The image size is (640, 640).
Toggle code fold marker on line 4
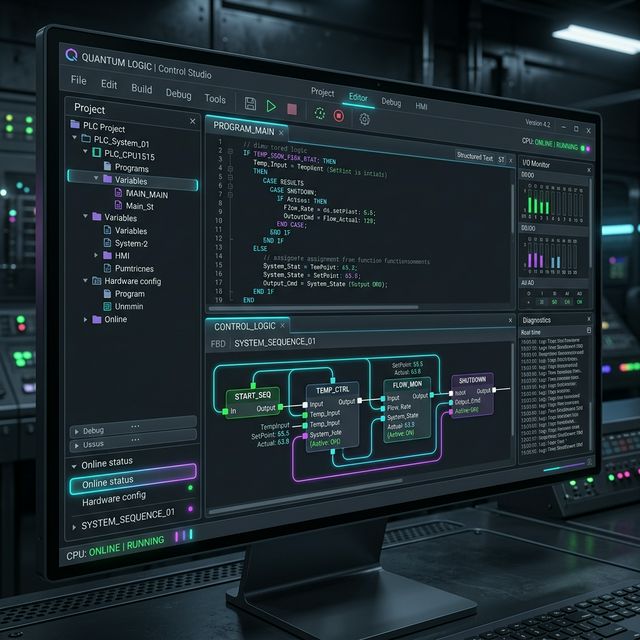230,169
